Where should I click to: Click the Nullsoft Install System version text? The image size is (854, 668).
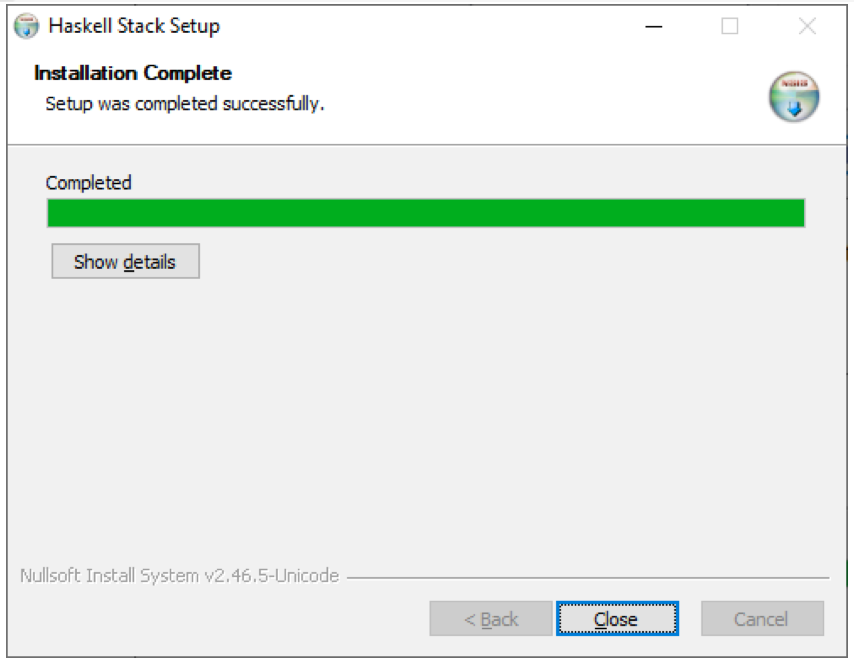[179, 575]
